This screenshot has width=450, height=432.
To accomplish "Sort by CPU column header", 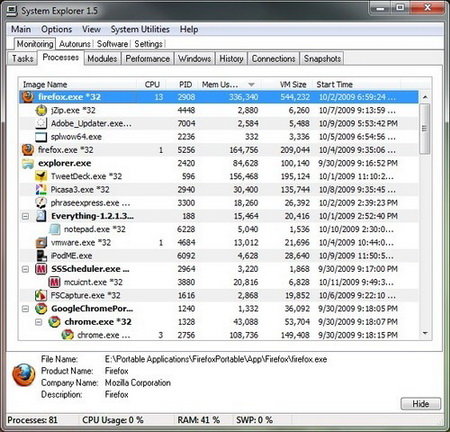I will (x=152, y=84).
